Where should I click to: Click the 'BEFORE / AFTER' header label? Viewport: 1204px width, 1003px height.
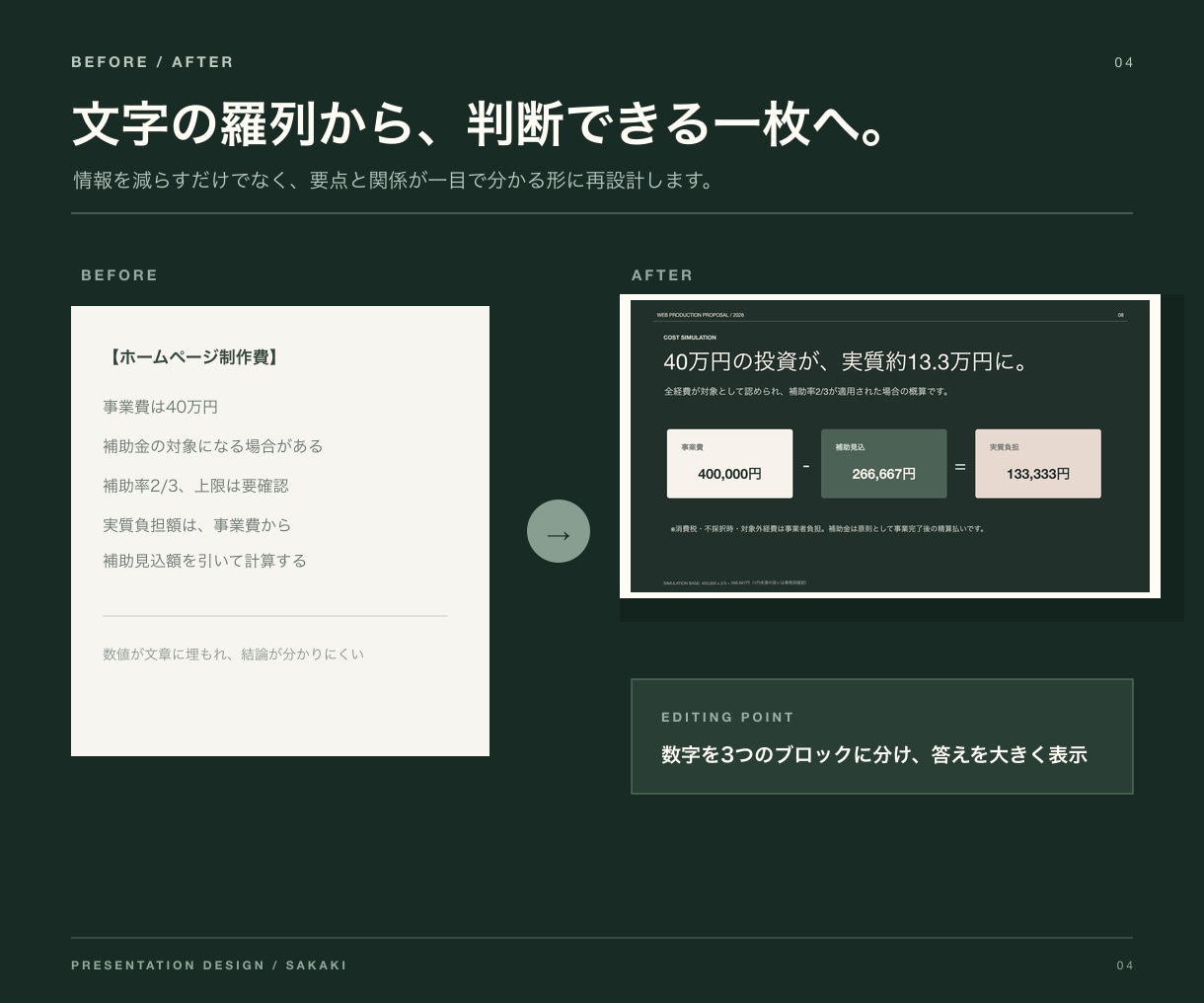152,62
